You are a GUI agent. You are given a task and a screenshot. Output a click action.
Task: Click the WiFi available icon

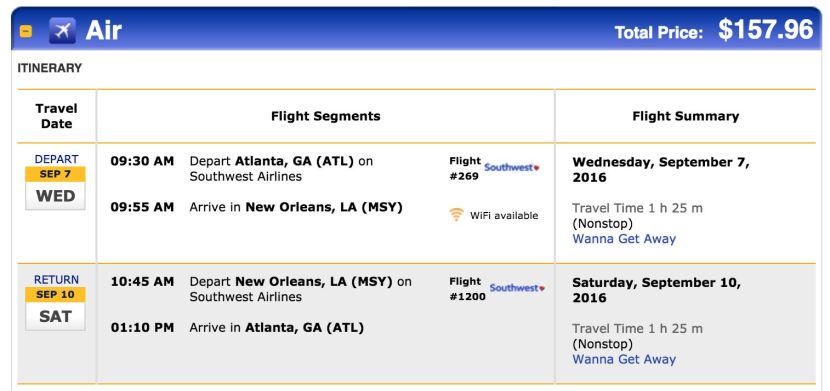(456, 215)
